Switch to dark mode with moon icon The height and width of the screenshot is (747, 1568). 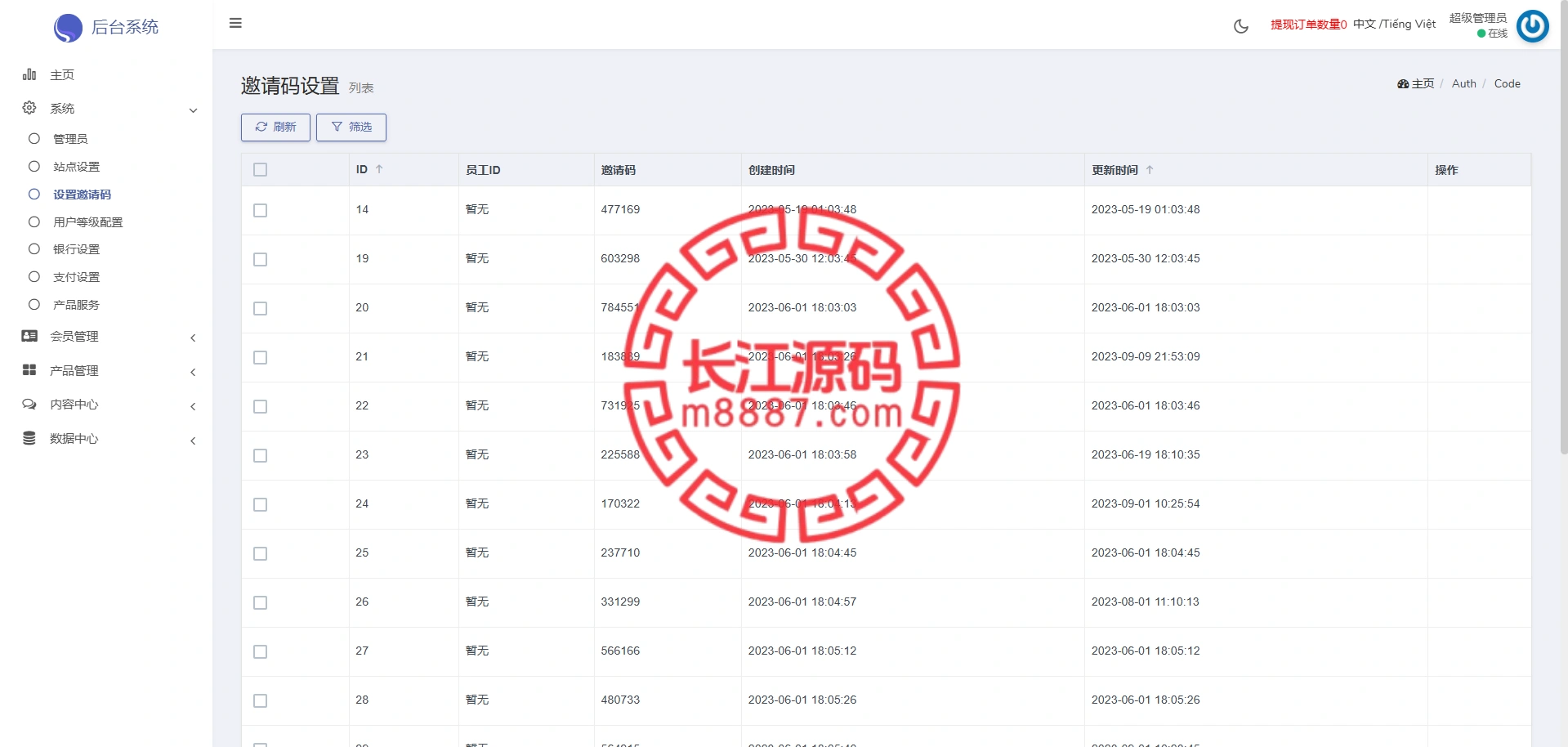pyautogui.click(x=1240, y=26)
